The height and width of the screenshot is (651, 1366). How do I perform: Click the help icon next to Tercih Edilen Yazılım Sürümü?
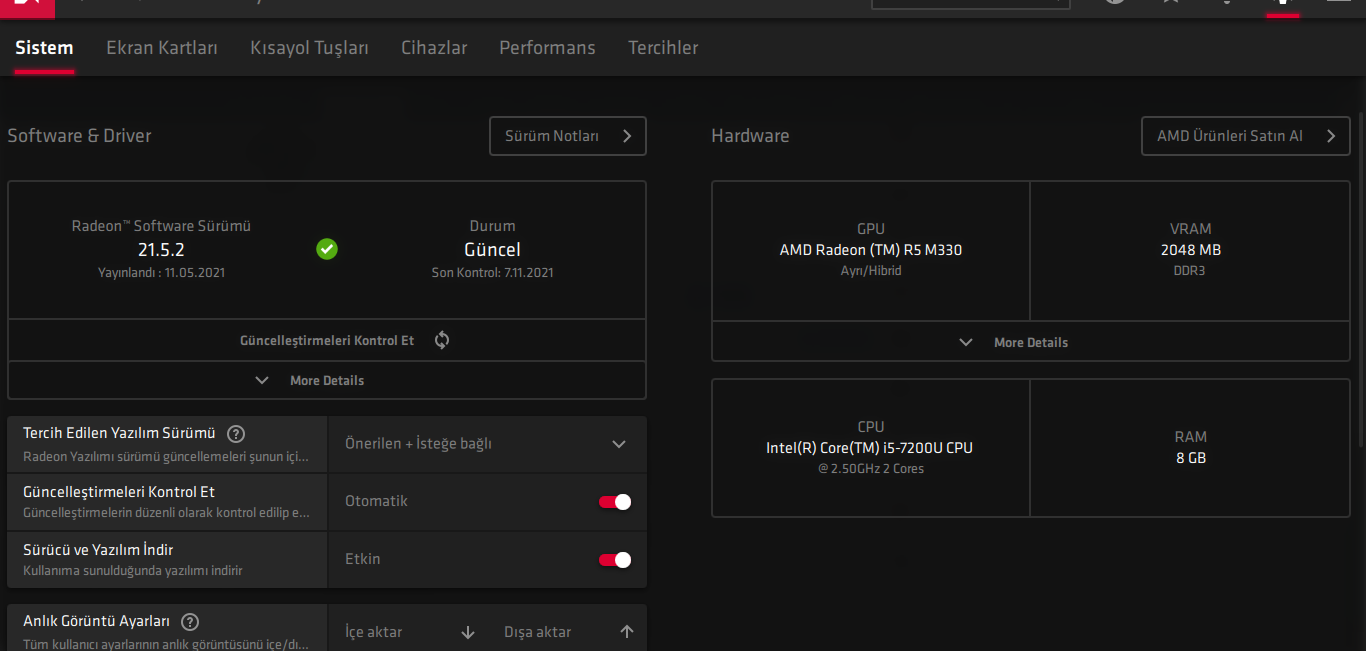[236, 434]
